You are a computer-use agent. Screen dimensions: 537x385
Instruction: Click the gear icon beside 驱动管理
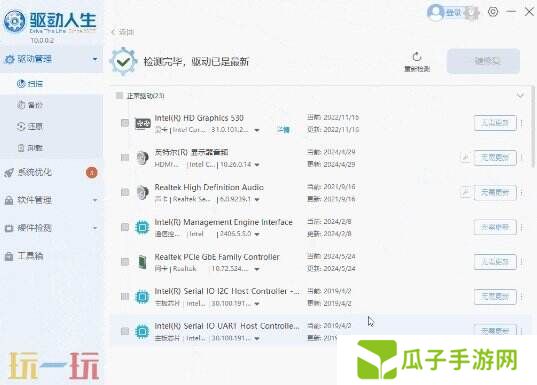(x=9, y=59)
